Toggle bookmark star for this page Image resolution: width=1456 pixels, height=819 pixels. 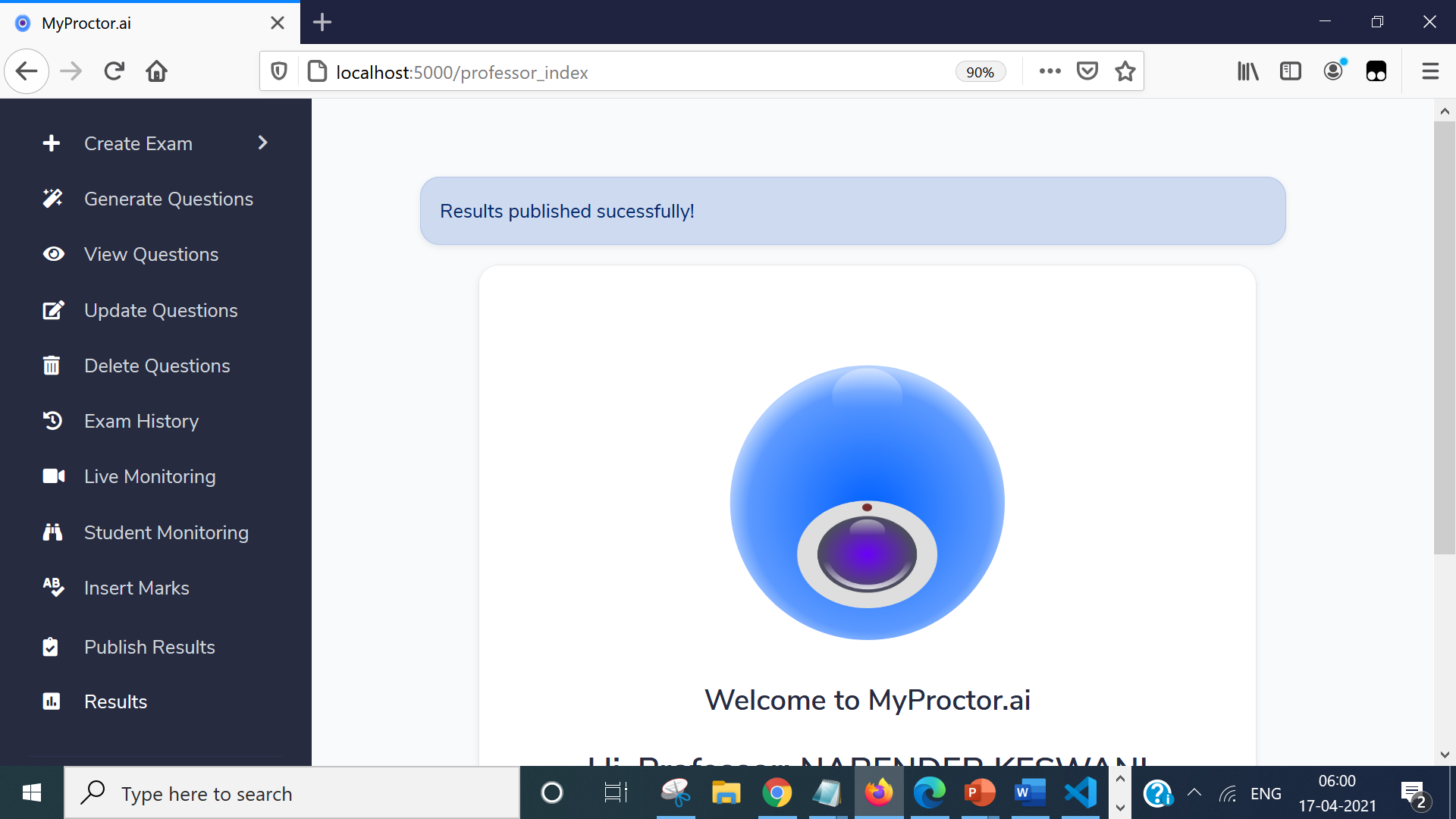[1125, 71]
